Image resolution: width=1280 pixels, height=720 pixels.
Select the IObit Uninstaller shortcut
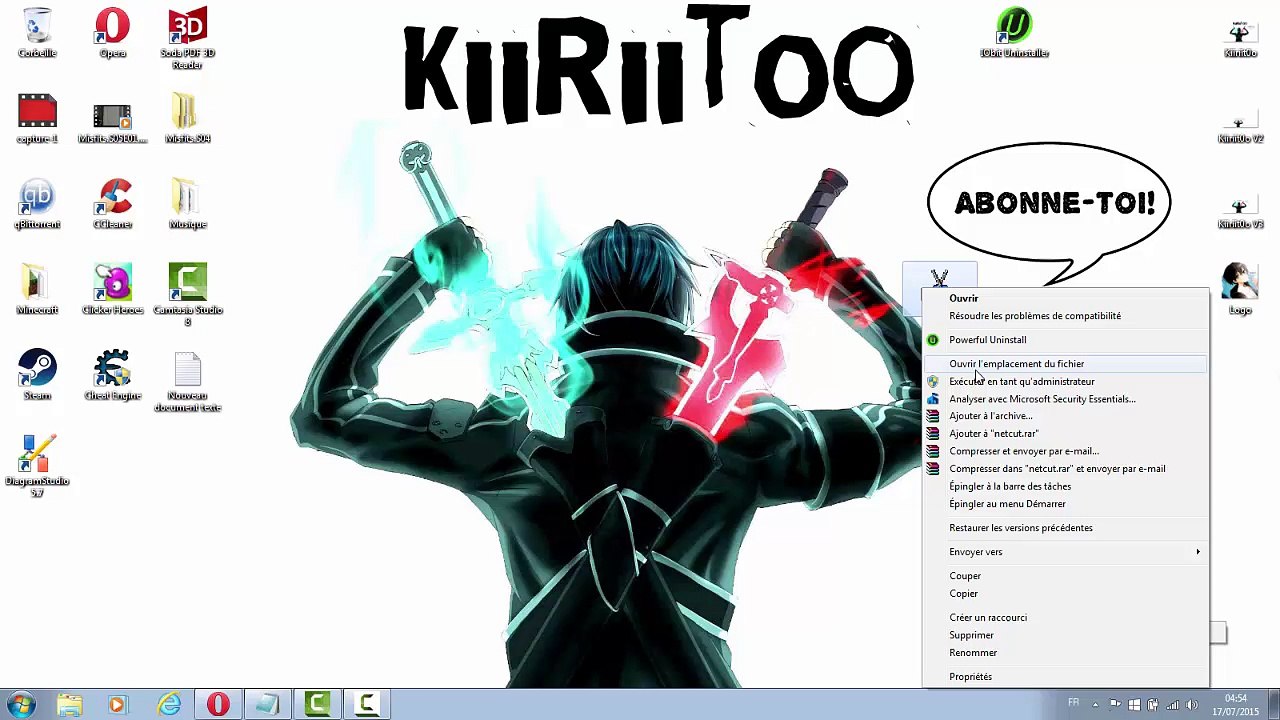pos(1014,33)
